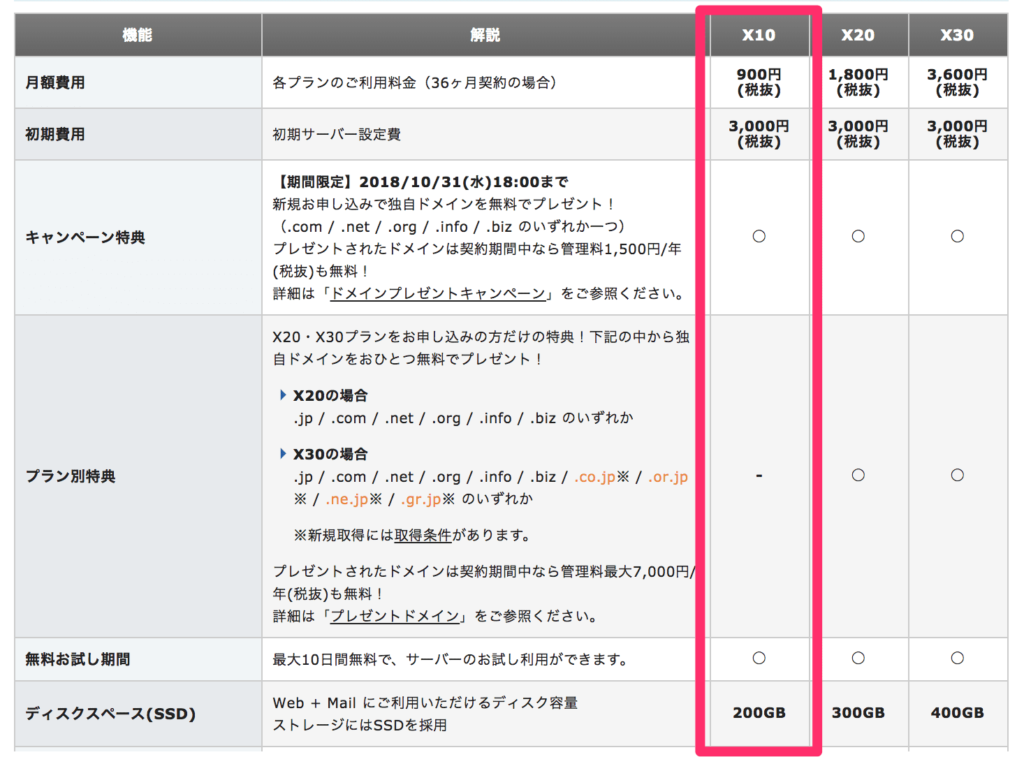Image resolution: width=1024 pixels, height=757 pixels.
Task: Click the 300GB disk space cell
Action: (x=858, y=713)
